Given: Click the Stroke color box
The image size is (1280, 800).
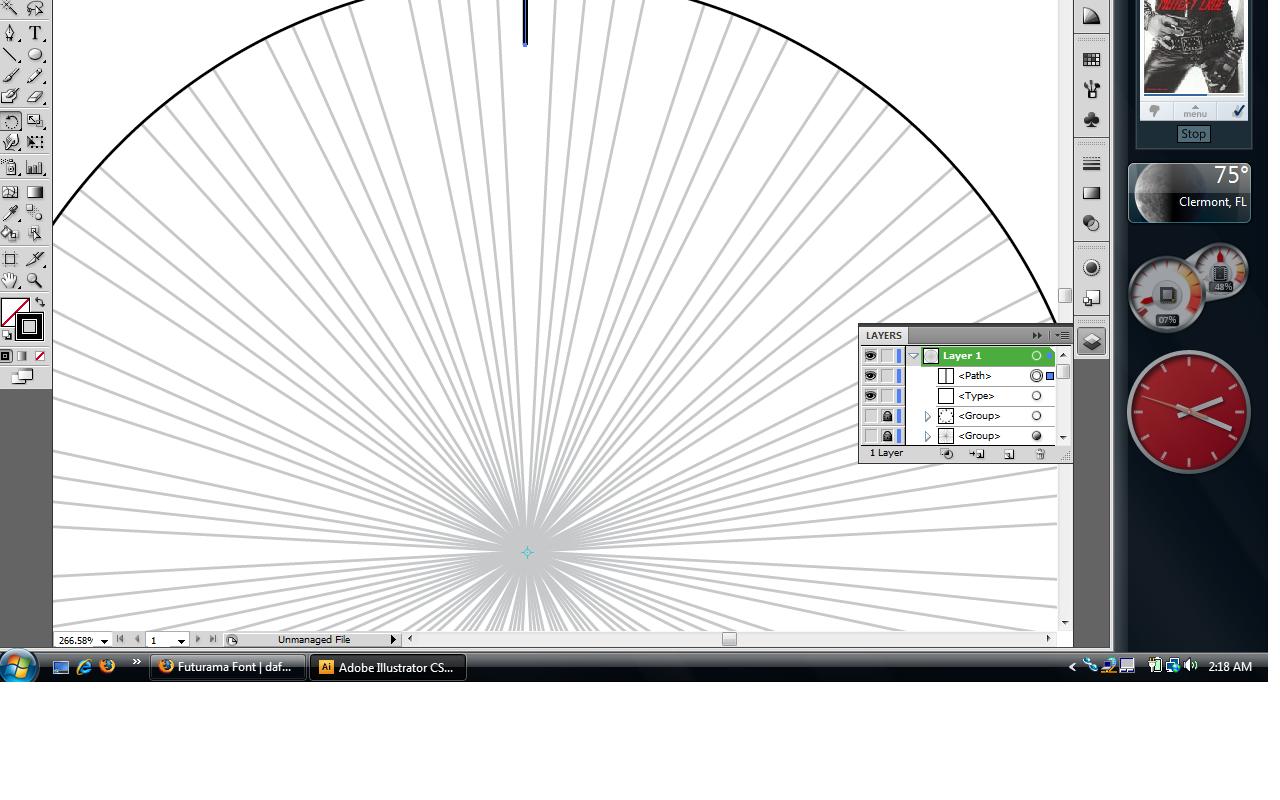Looking at the screenshot, I should (x=30, y=326).
